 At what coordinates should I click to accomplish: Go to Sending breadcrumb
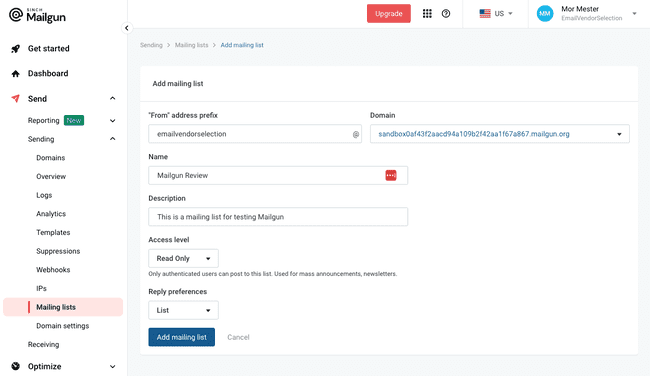(x=151, y=45)
